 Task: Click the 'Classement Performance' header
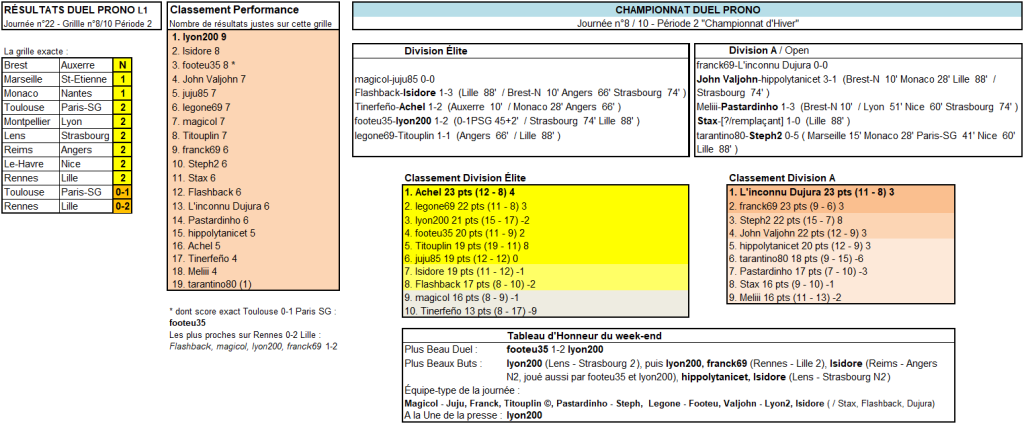coord(234,10)
